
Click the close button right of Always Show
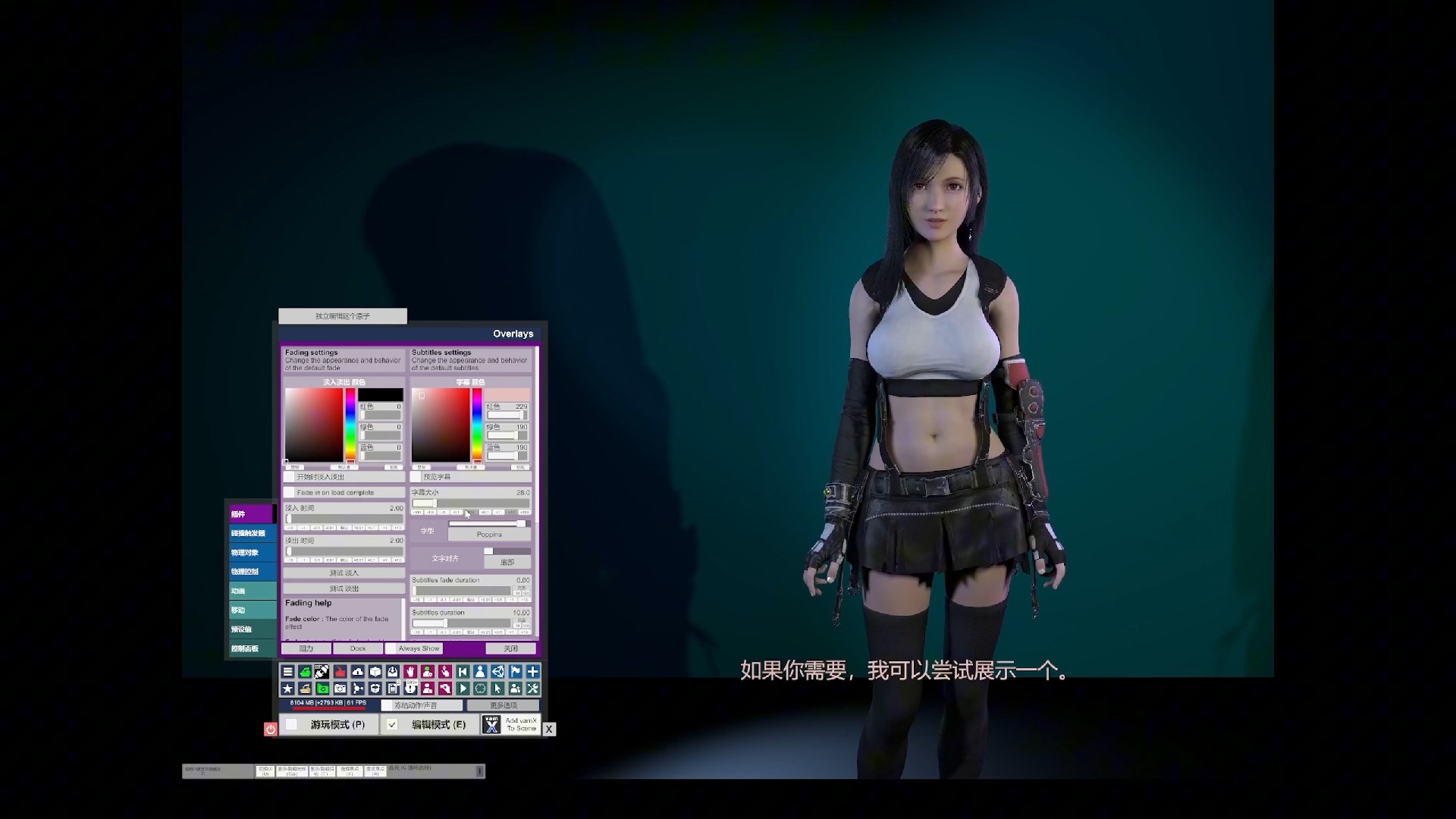click(511, 648)
